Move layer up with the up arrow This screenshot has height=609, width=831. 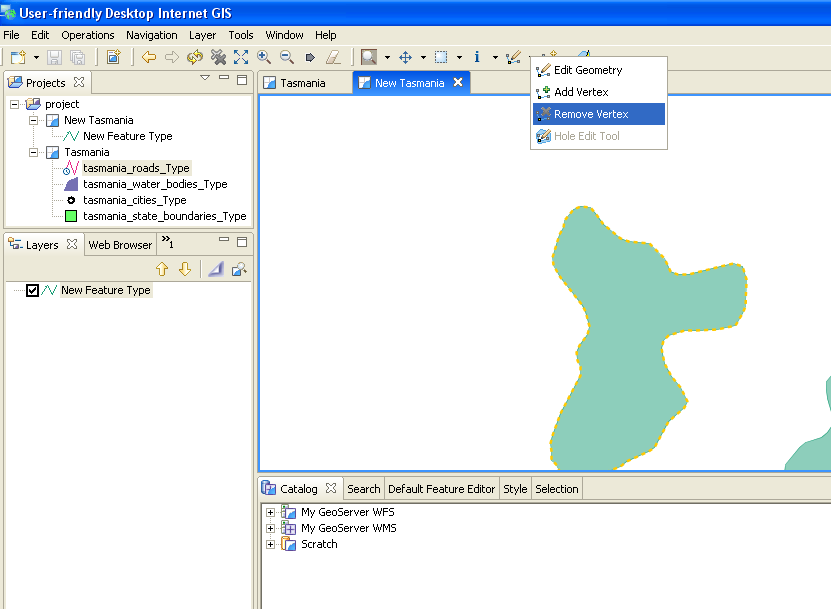click(x=162, y=269)
